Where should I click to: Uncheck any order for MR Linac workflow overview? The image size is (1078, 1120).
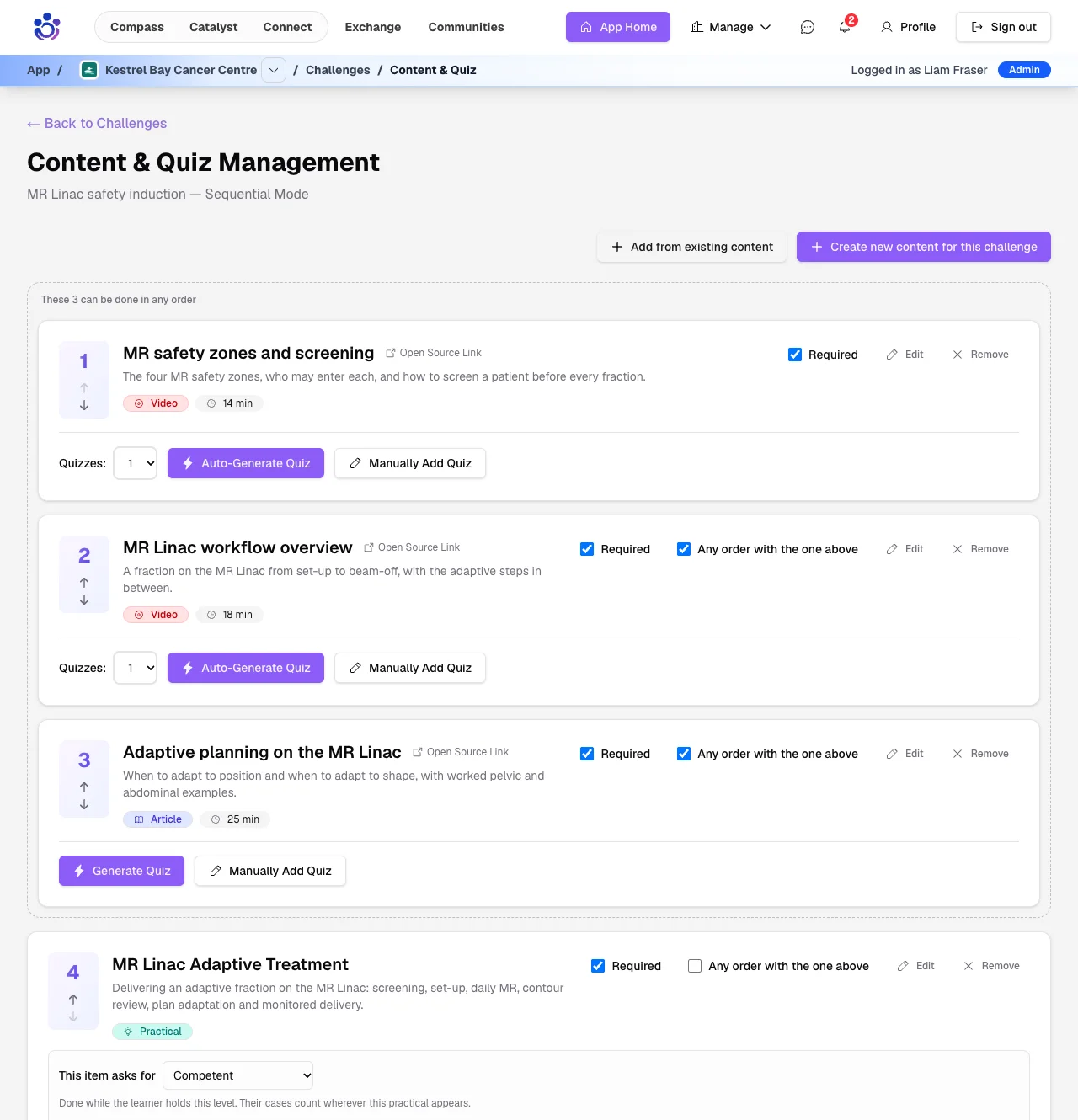pos(684,549)
